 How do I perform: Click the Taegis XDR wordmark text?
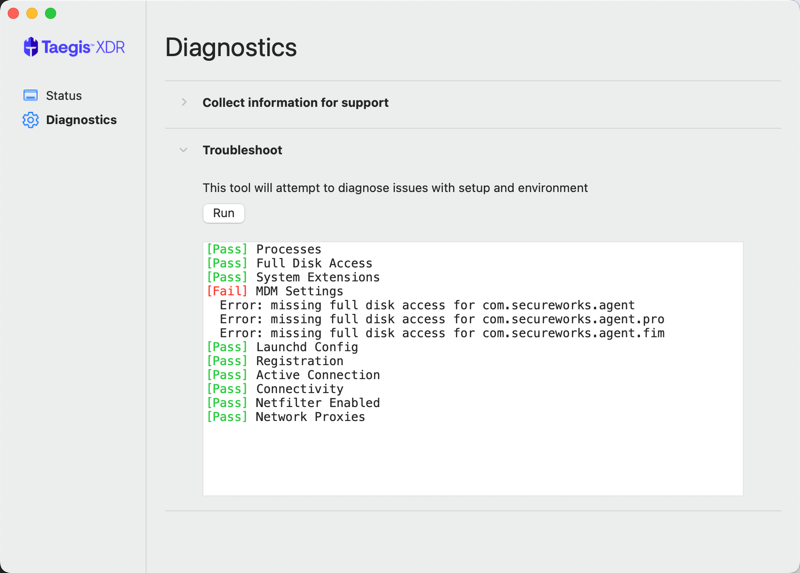point(83,47)
